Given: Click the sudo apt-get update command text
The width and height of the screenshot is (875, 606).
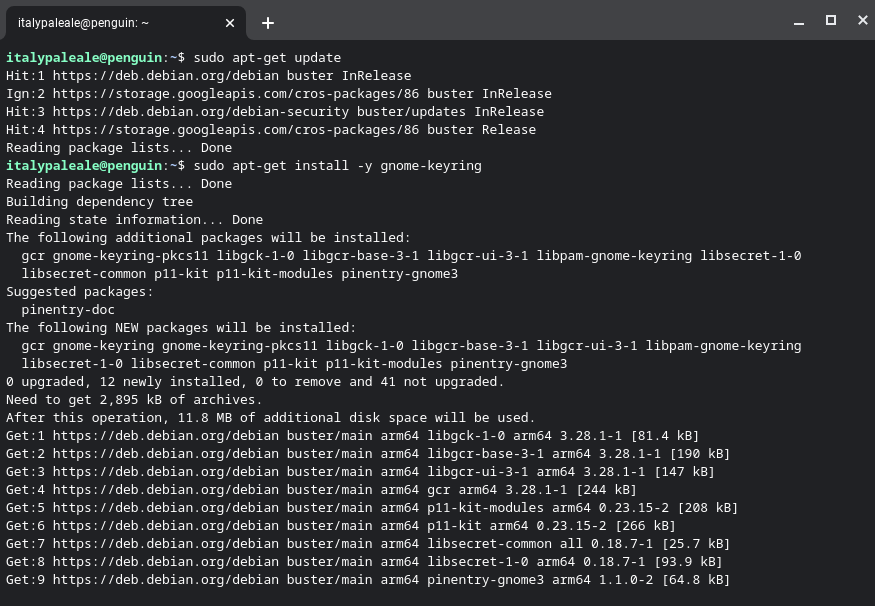Looking at the screenshot, I should click(268, 57).
